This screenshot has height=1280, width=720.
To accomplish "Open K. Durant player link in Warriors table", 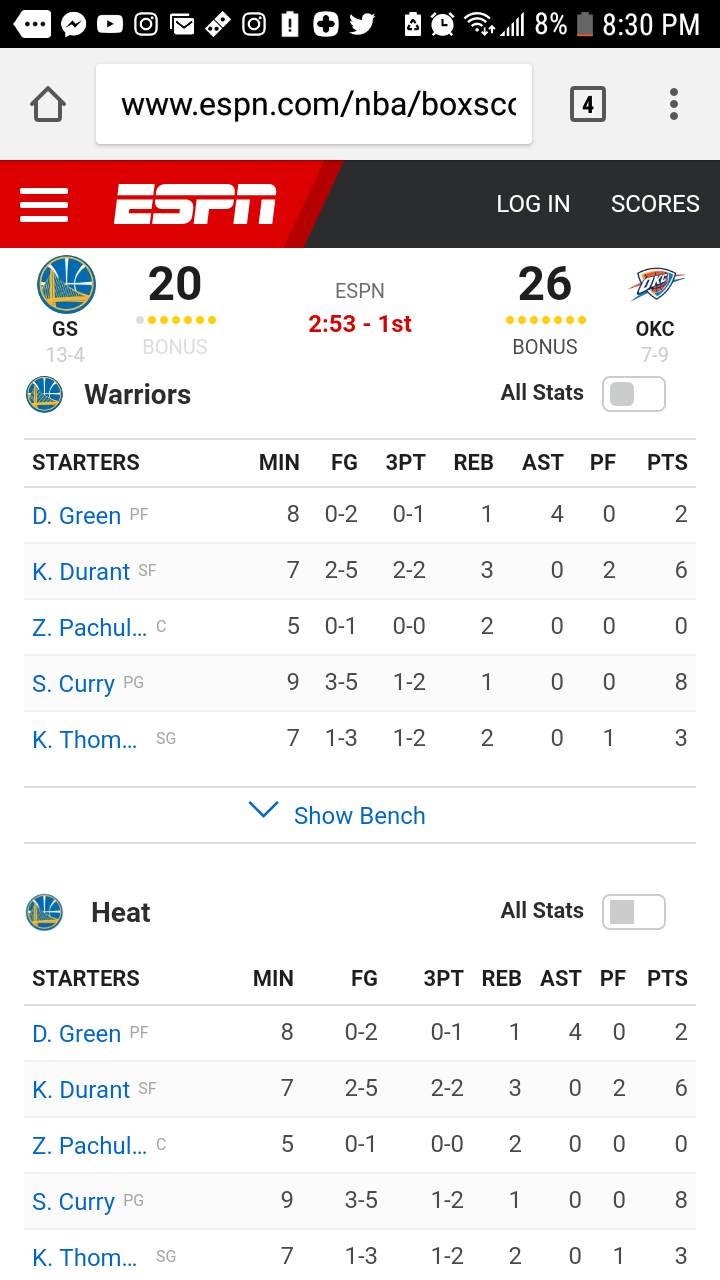I will [81, 572].
